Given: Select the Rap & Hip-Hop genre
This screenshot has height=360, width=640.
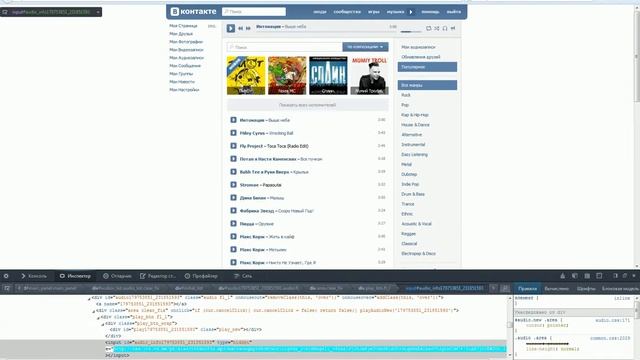Looking at the screenshot, I should click(x=415, y=115).
